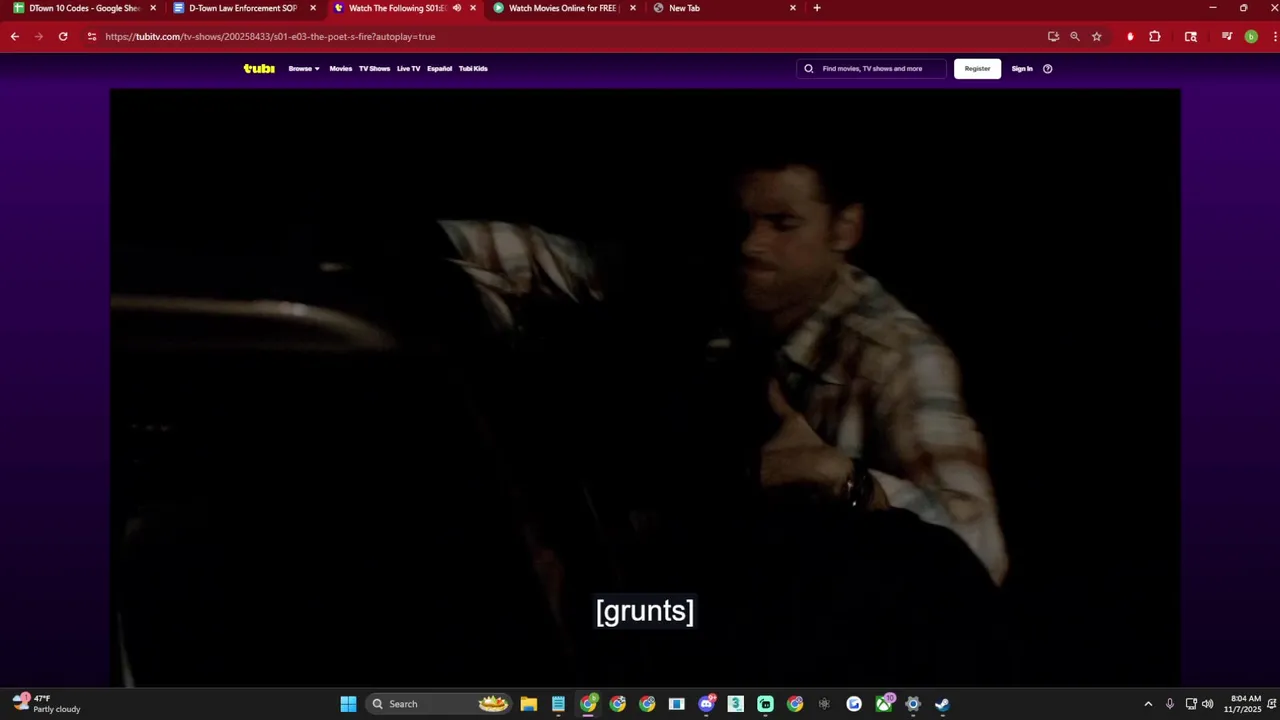Click the install app icon in address bar
The image size is (1280, 720).
(1053, 36)
